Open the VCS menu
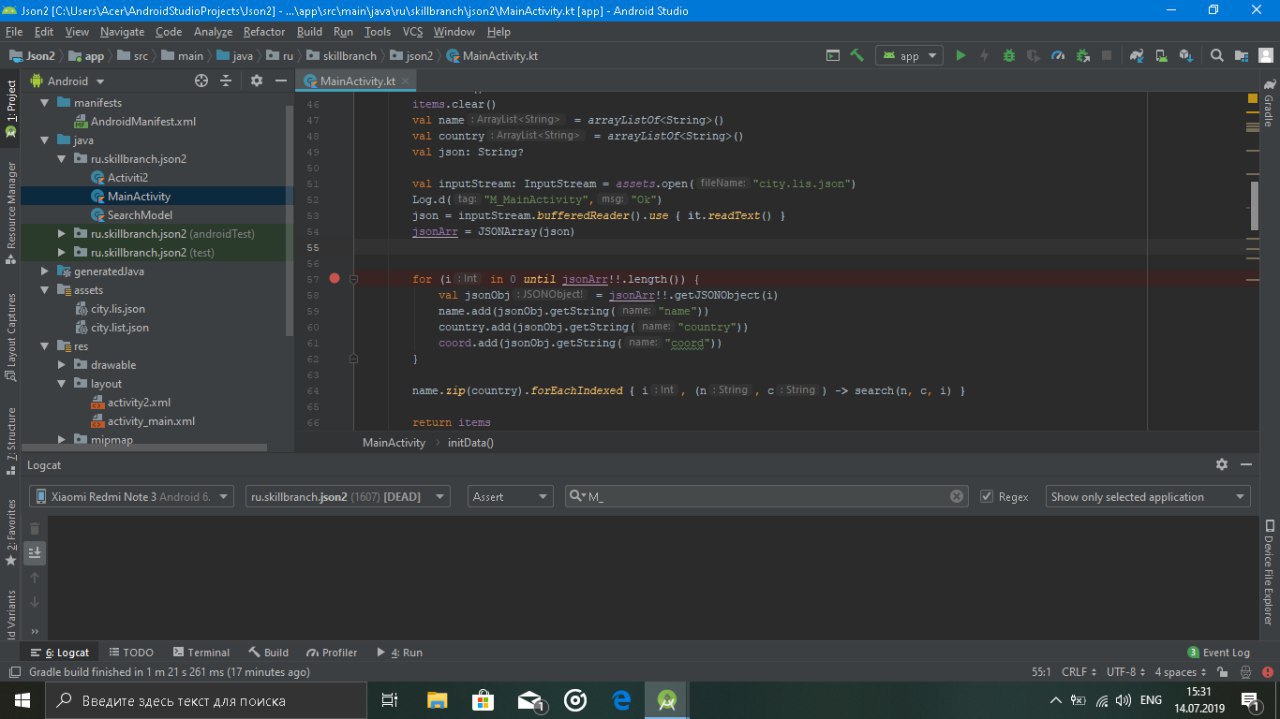The width and height of the screenshot is (1280, 719). [x=412, y=32]
